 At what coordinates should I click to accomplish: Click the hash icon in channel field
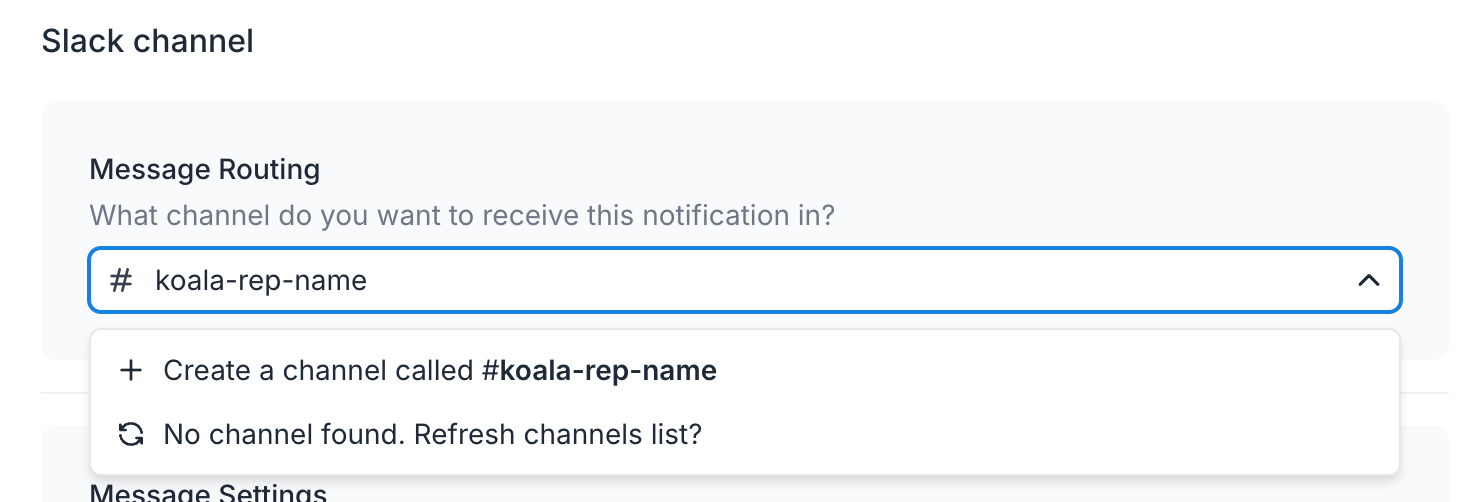click(x=121, y=281)
